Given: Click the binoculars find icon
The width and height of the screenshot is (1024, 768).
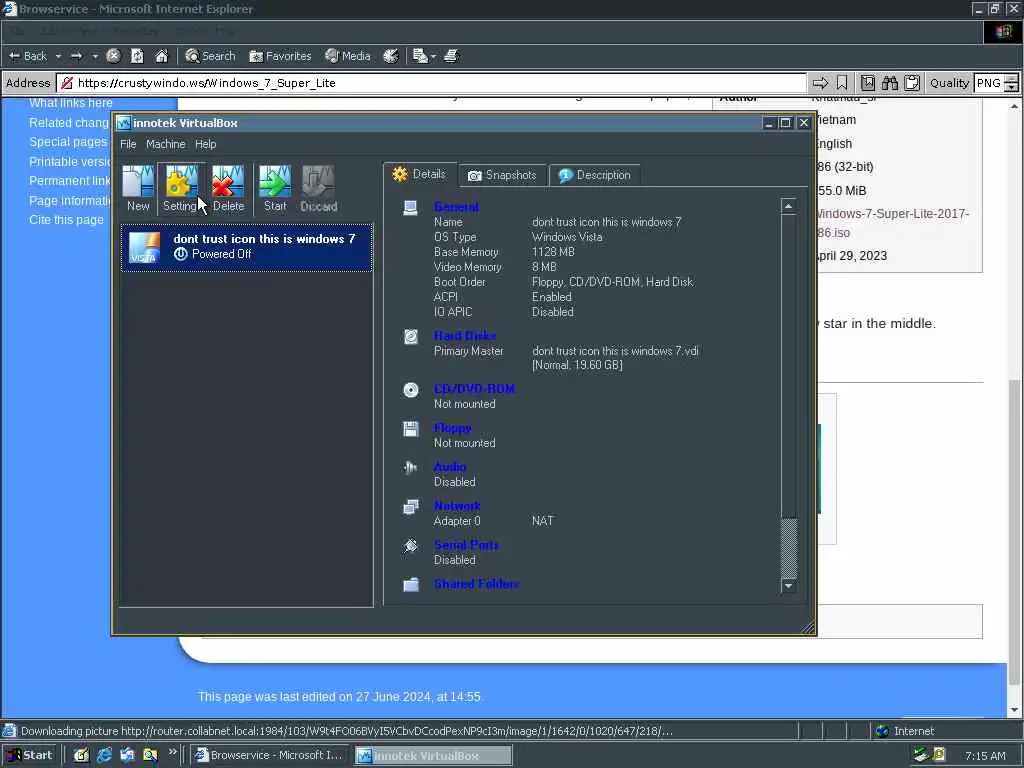Looking at the screenshot, I should pos(890,83).
